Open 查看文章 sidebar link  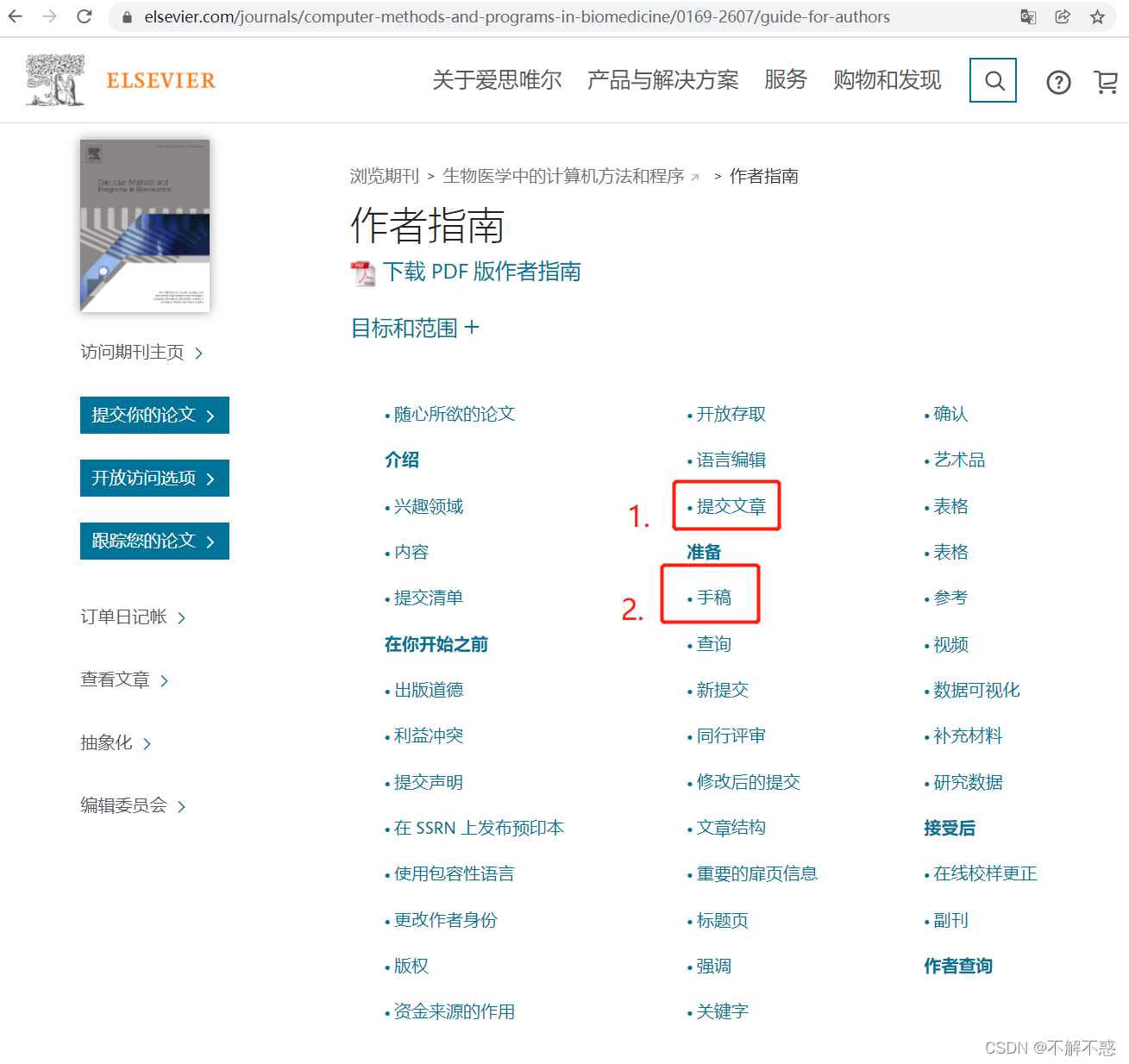[x=124, y=679]
